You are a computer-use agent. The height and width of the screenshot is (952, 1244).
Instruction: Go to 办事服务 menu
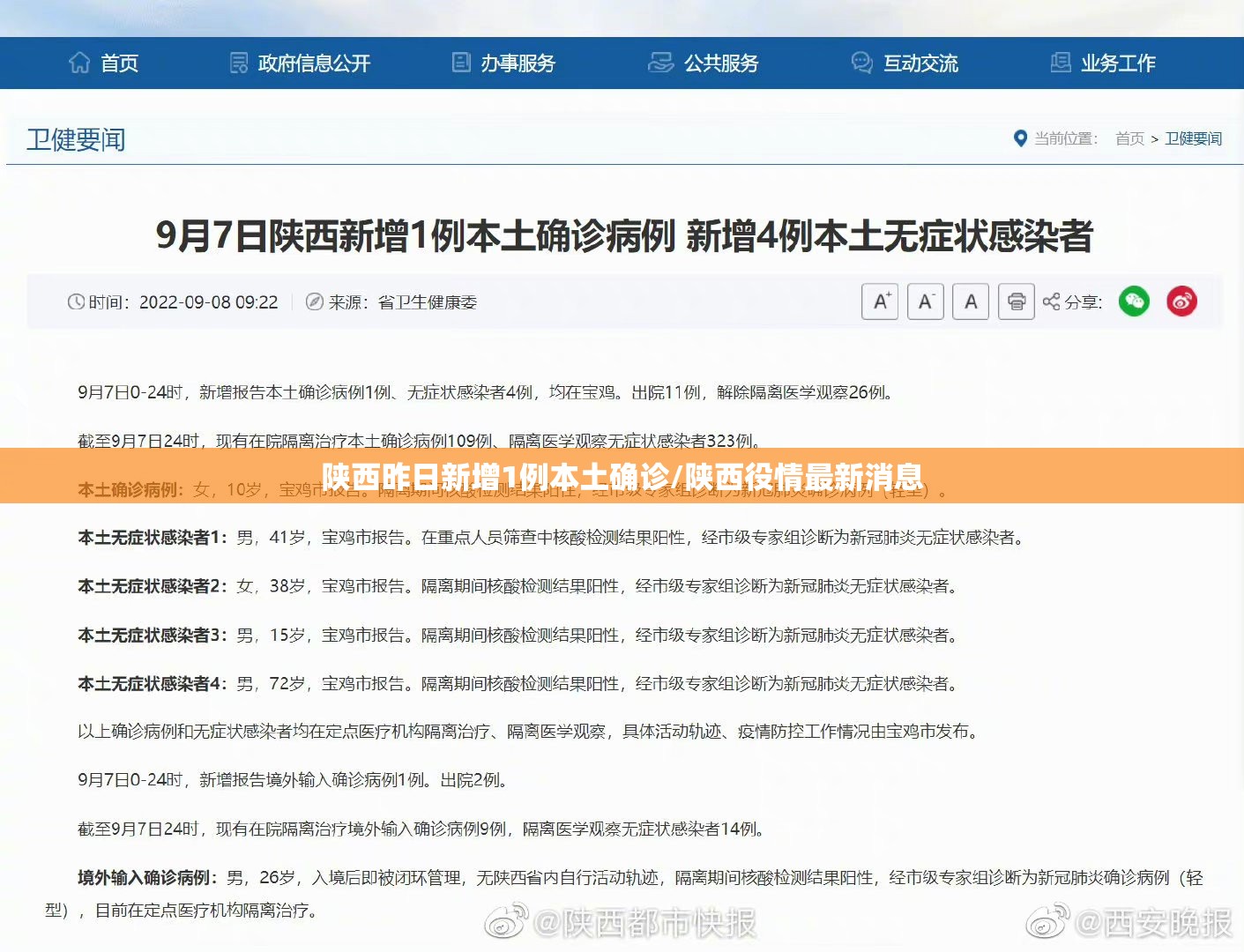518,63
